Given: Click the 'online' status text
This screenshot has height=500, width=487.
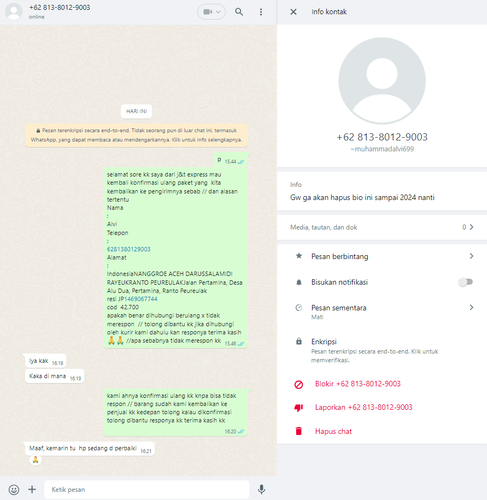Looking at the screenshot, I should 36,17.
